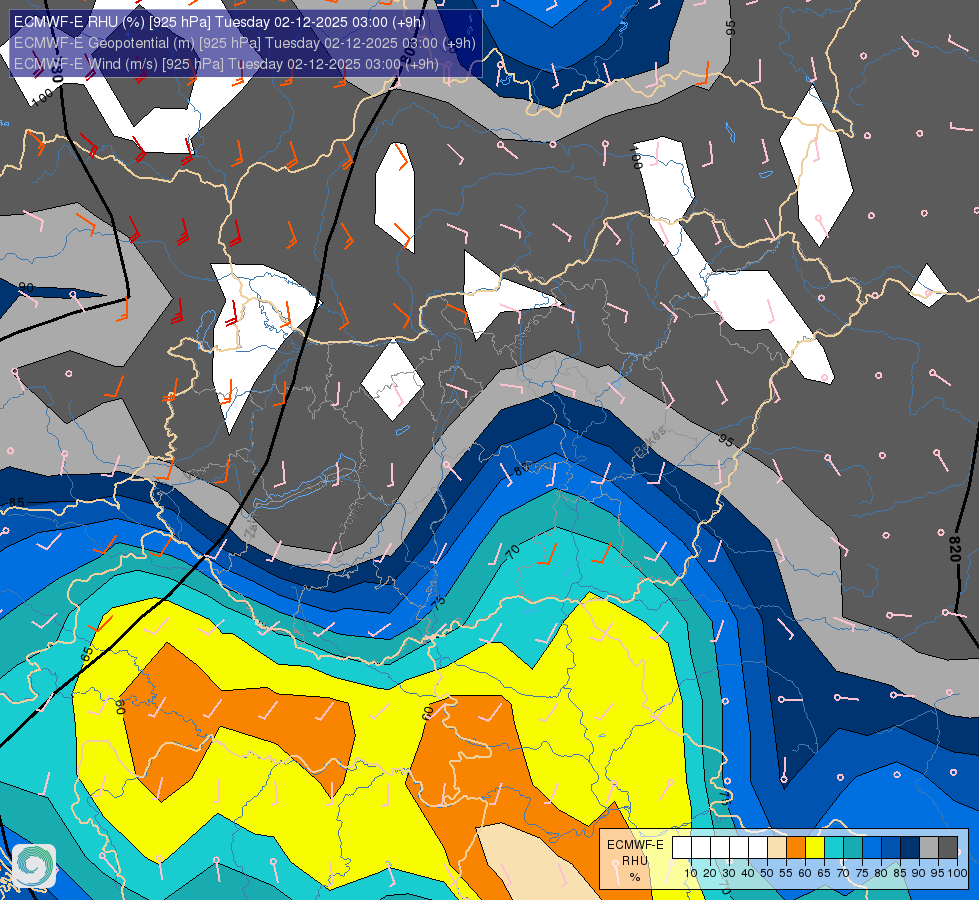Screen dimensions: 979x900
Task: Pick the yellow 60–65 legend swatch
Action: [x=815, y=848]
